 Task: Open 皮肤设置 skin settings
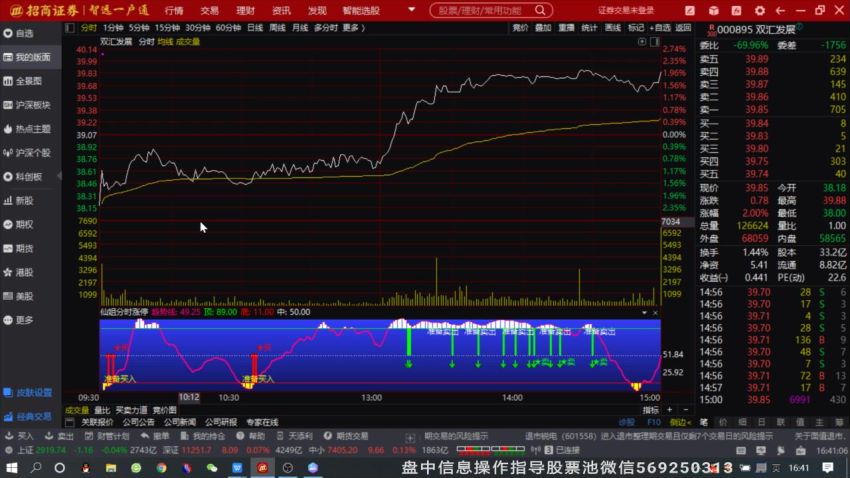coord(28,392)
